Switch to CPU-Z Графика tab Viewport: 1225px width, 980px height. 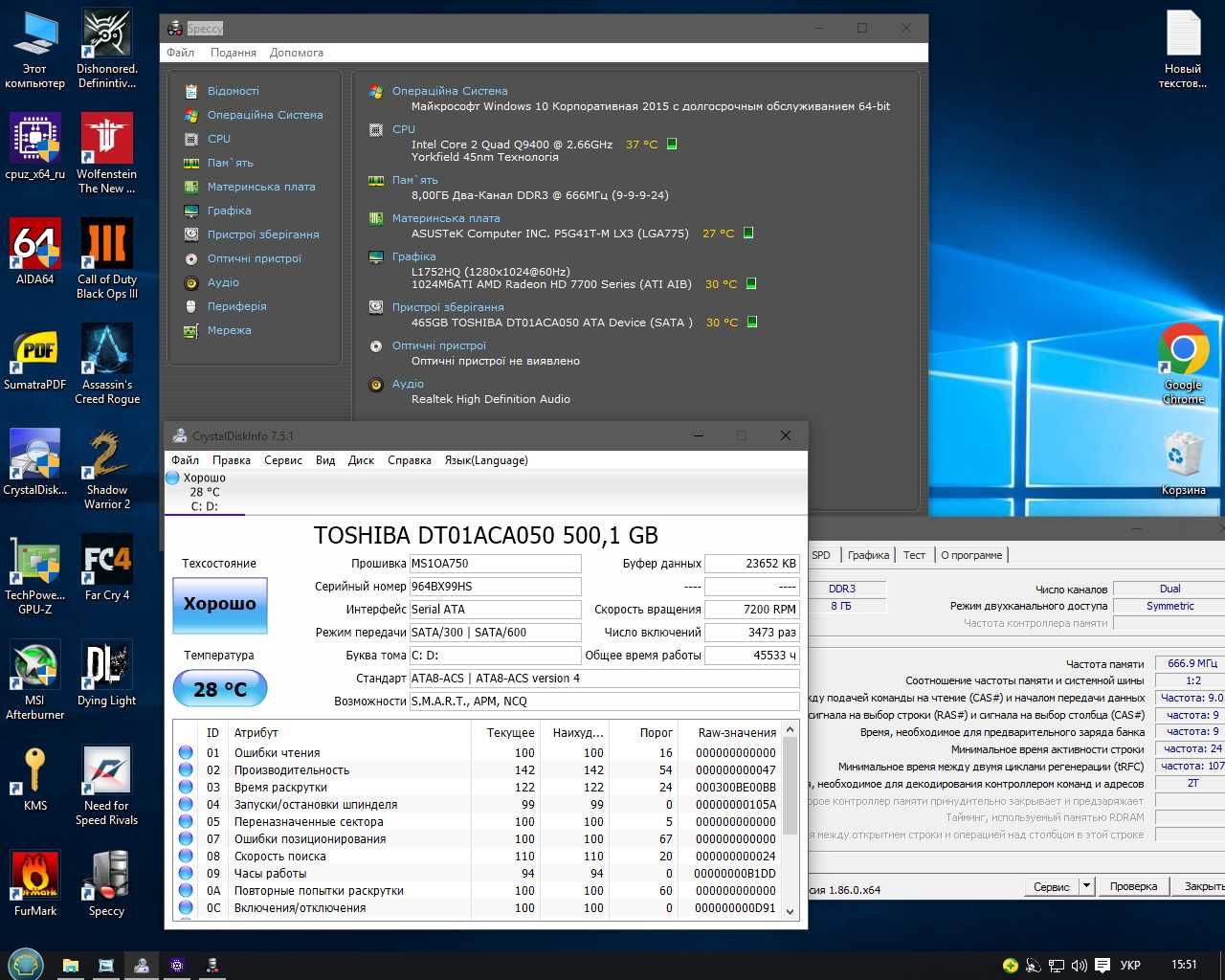click(868, 555)
